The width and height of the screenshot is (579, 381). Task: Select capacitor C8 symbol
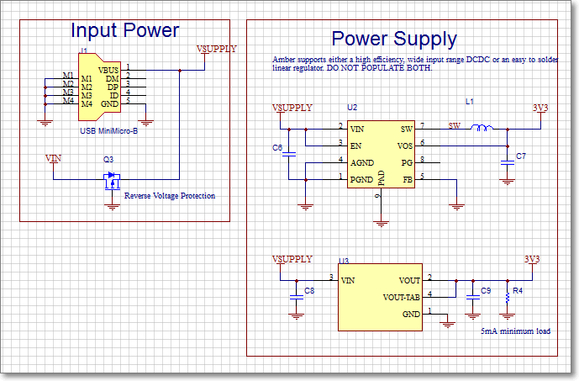click(296, 297)
